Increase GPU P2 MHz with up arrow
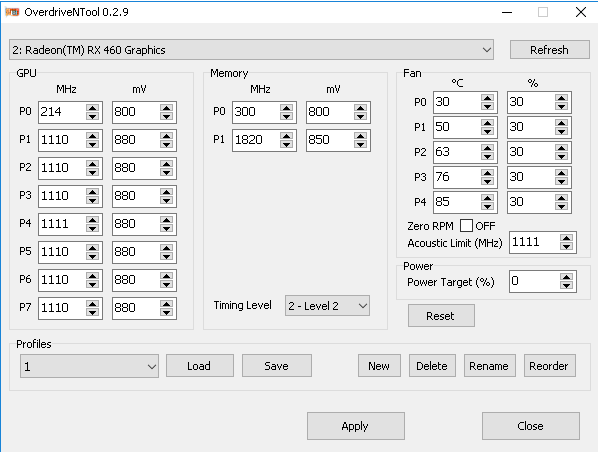 92,163
